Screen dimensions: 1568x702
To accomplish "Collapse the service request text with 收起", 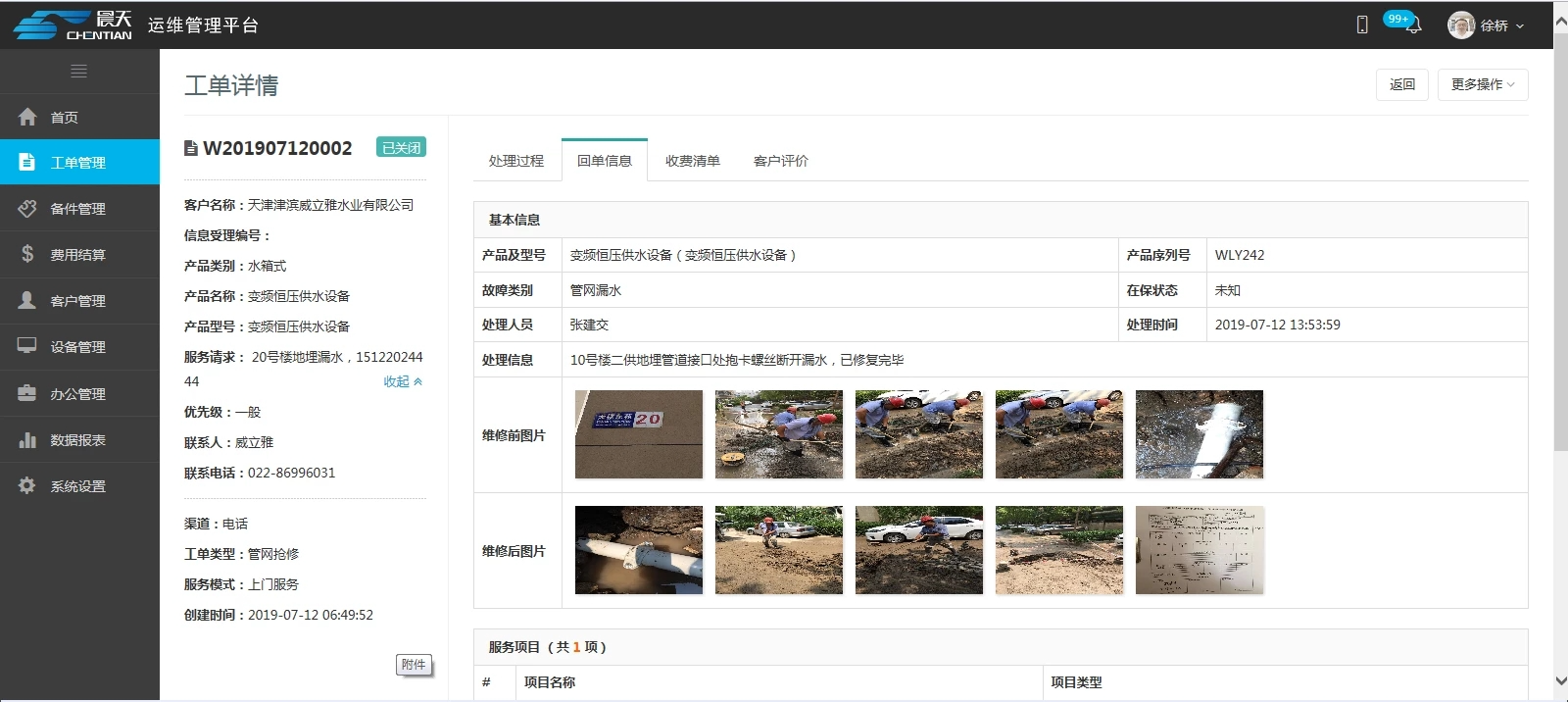I will 402,381.
